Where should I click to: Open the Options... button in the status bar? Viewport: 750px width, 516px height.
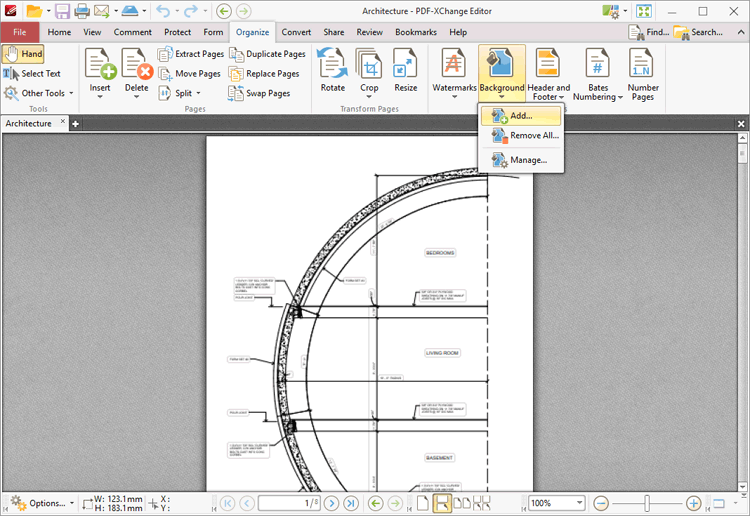42,503
